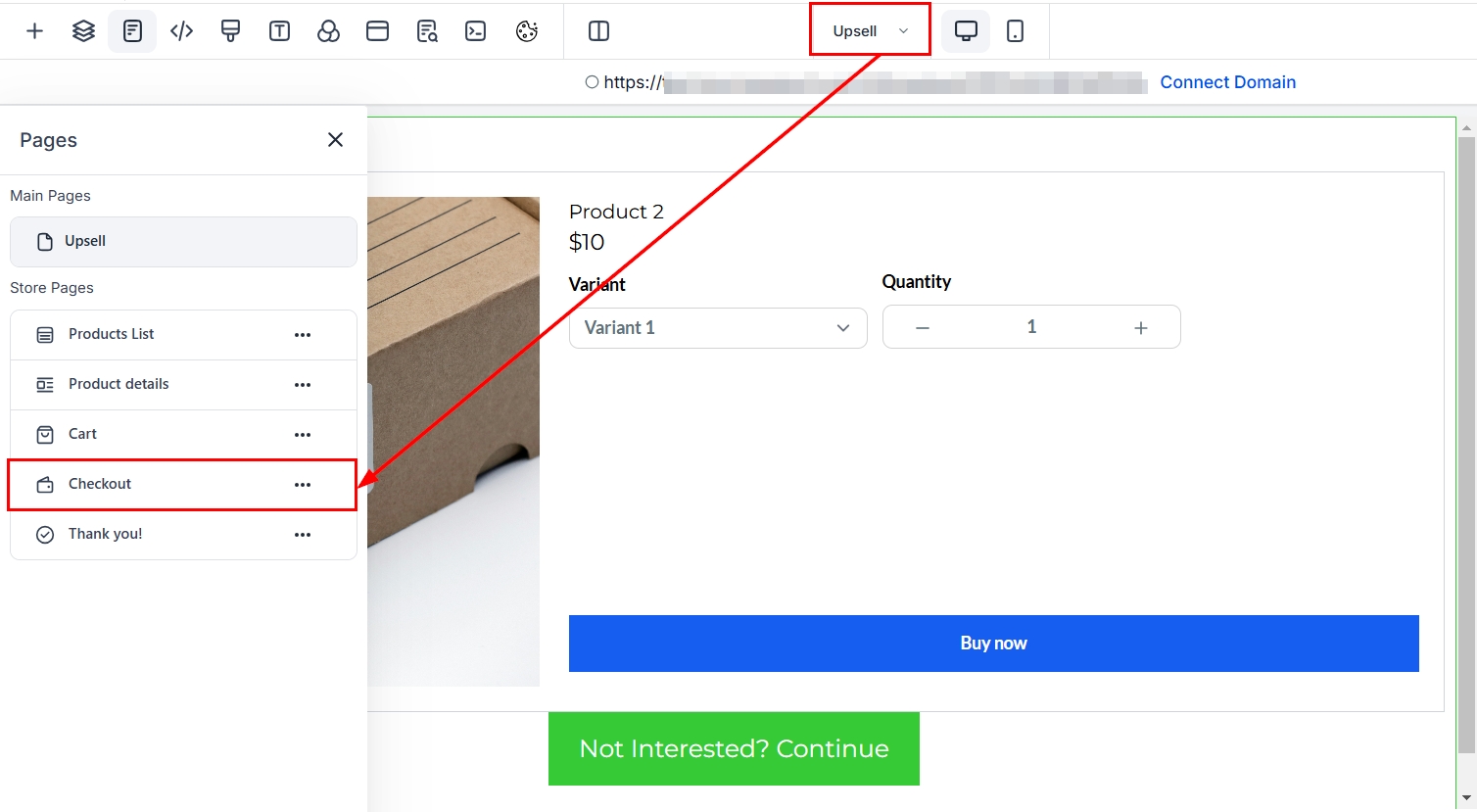
Task: Select the Checkout store page
Action: 100,484
